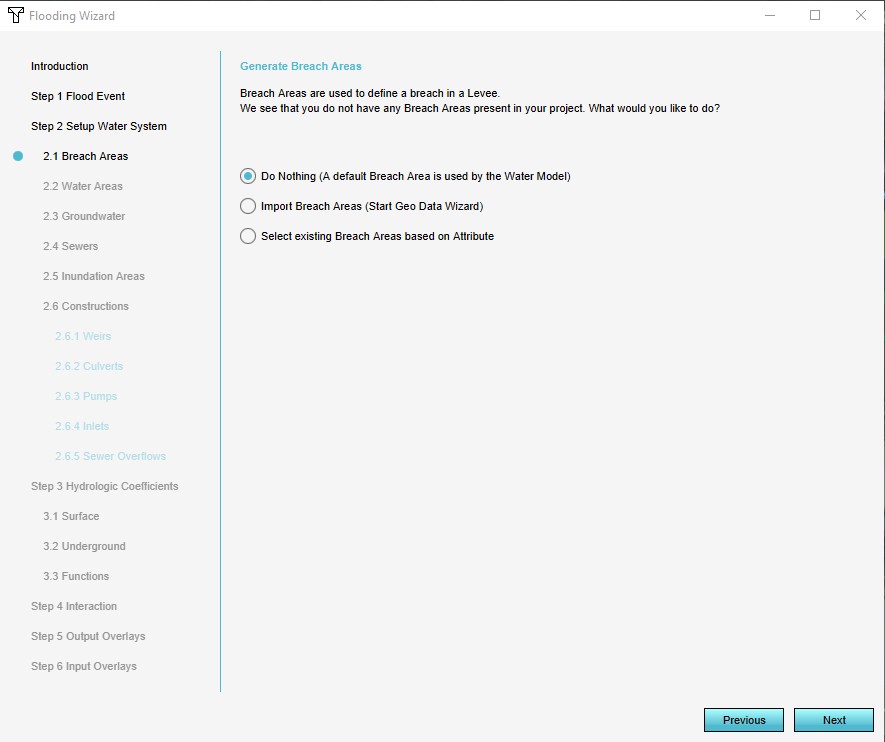Choose Import Breach Areas radio option
Image resolution: width=885 pixels, height=742 pixels.
pos(248,206)
